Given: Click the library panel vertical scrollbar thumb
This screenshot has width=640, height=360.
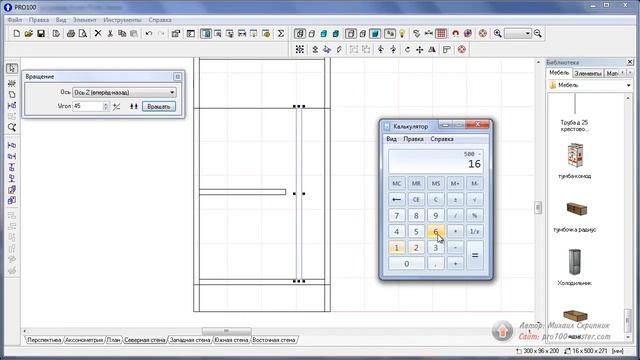Looking at the screenshot, I should coord(628,320).
